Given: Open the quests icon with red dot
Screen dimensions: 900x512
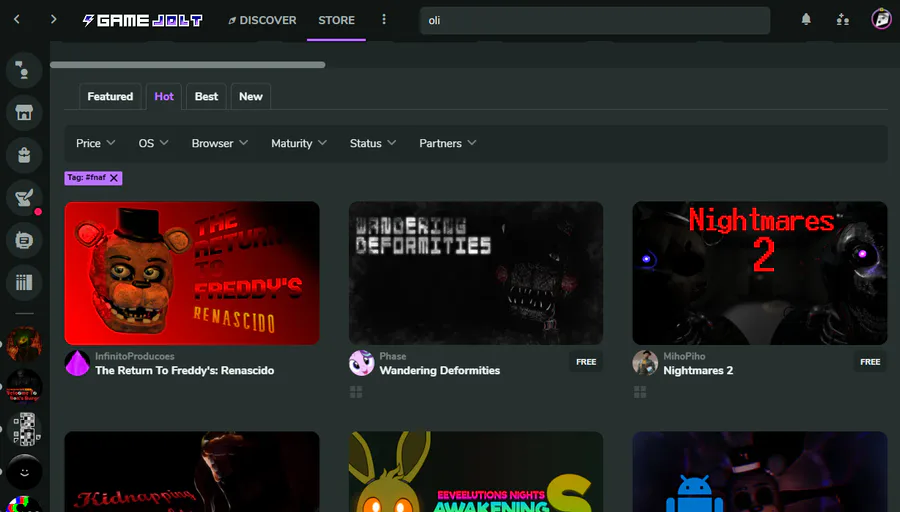Looking at the screenshot, I should tap(24, 197).
